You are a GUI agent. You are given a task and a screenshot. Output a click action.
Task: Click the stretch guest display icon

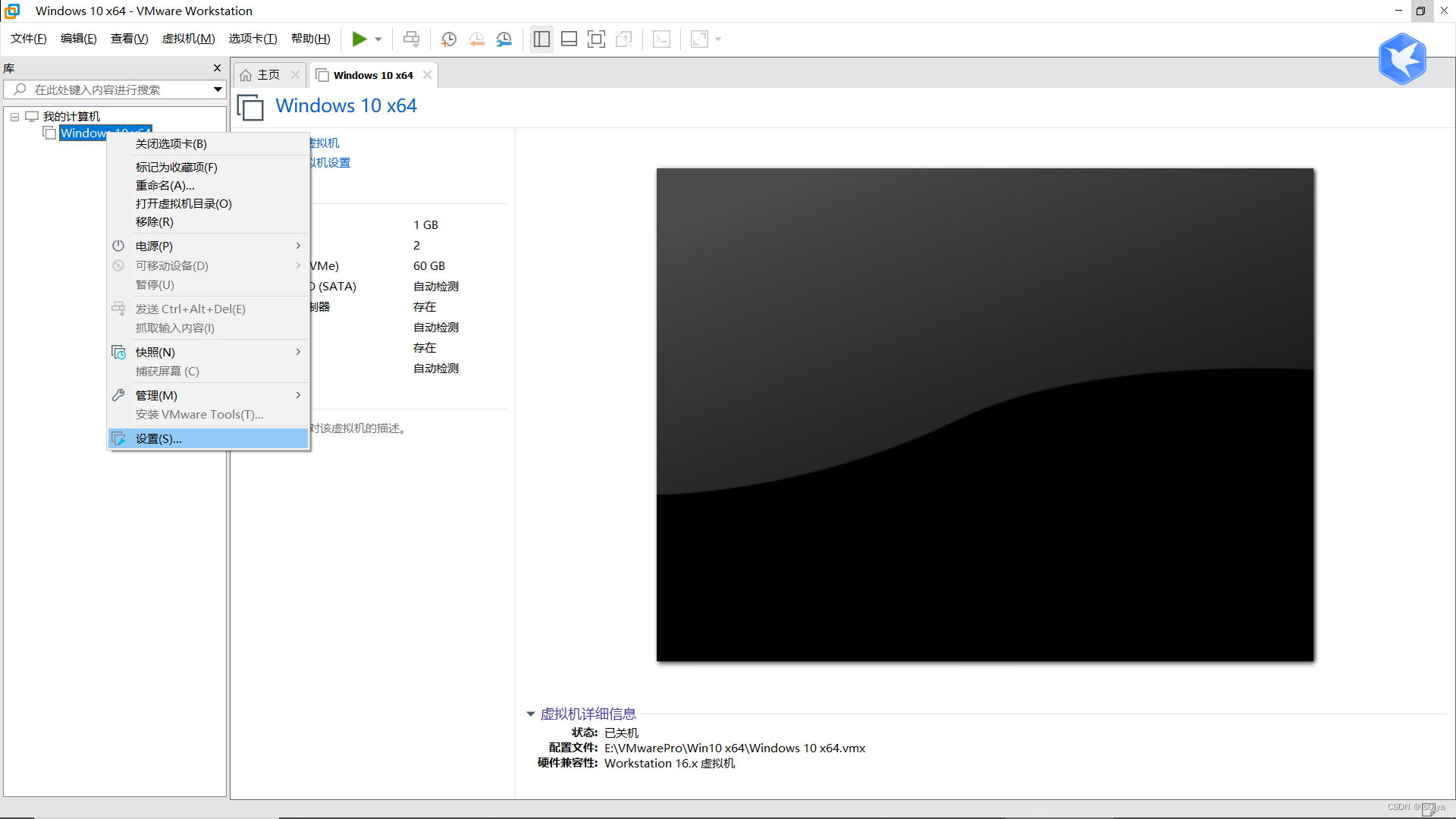click(x=699, y=39)
